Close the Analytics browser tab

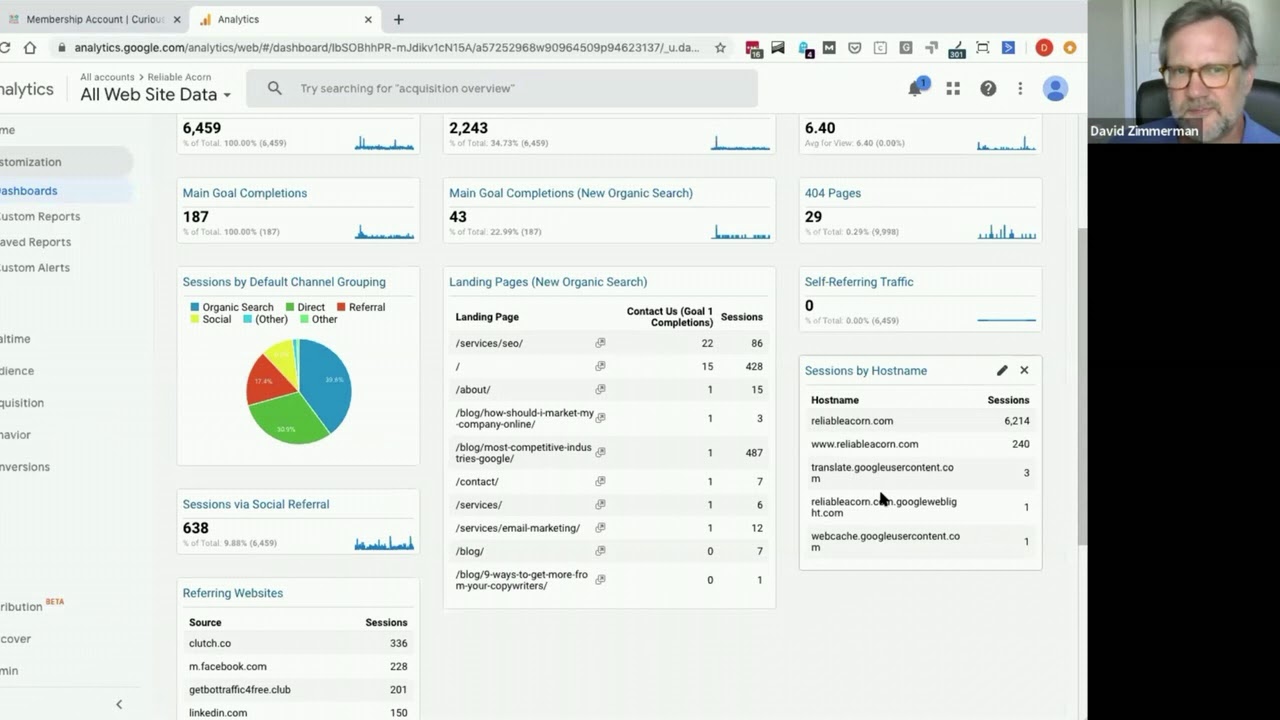[368, 19]
